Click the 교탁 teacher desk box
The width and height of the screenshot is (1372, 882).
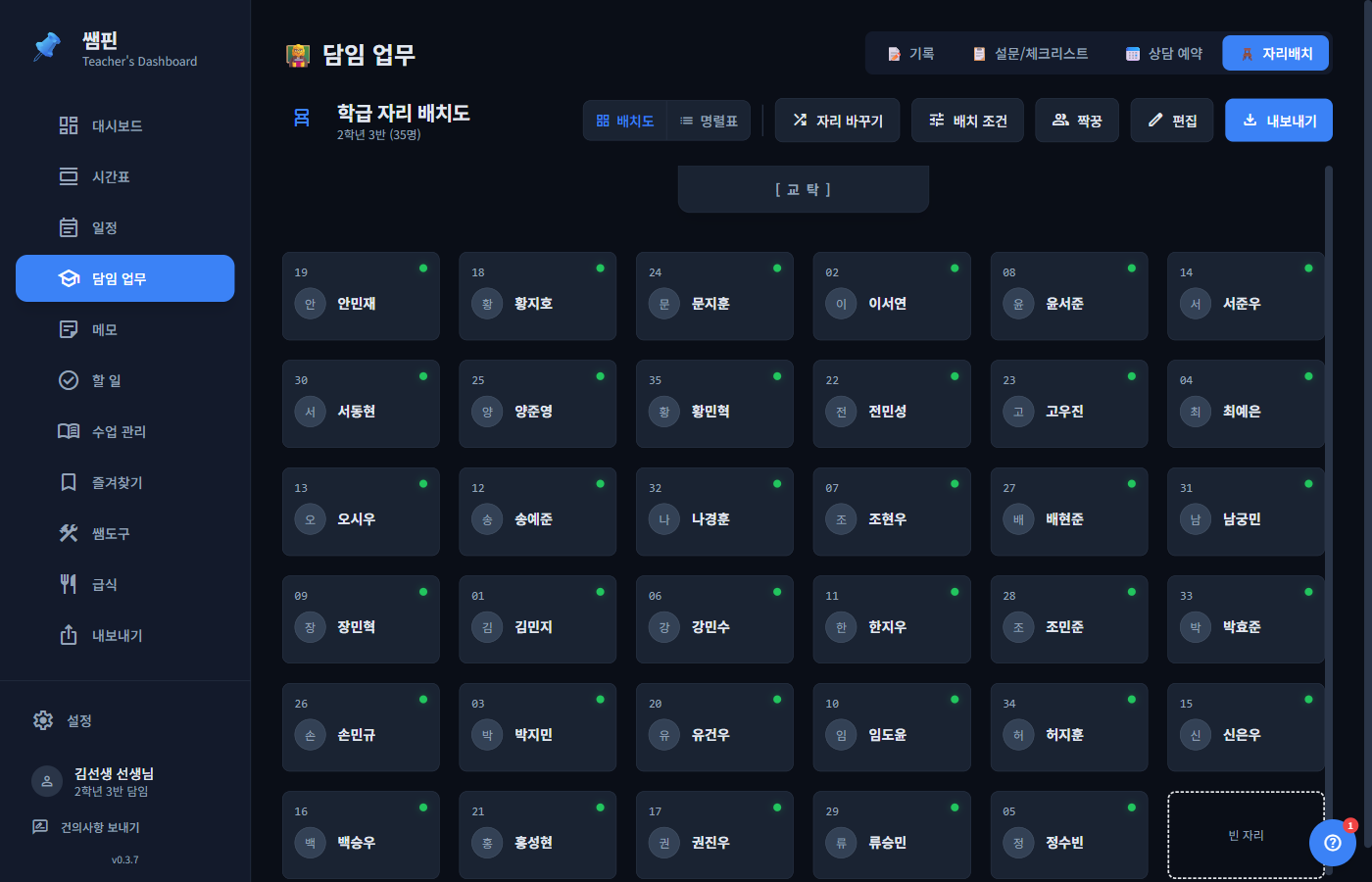804,189
